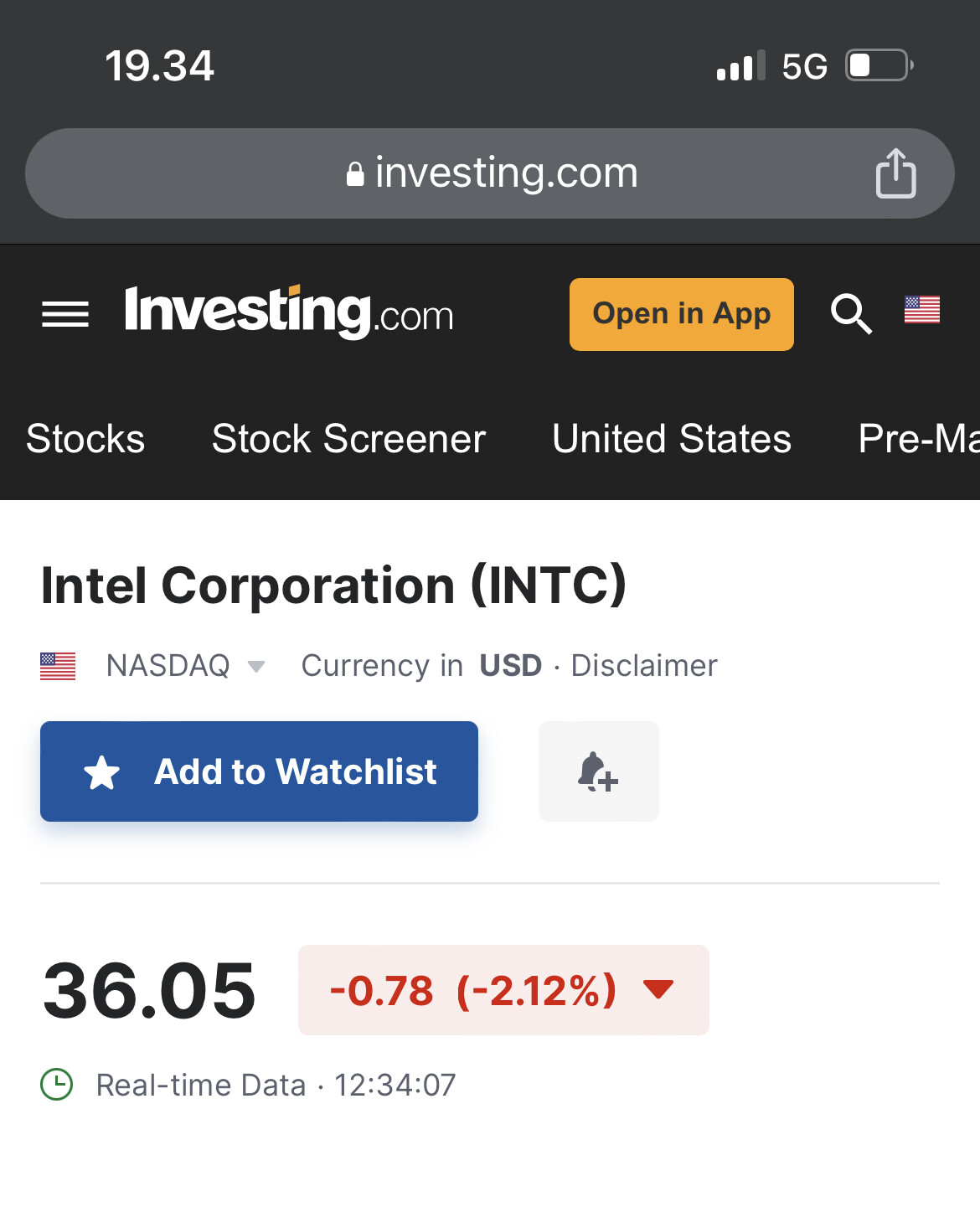Click the red price change triangle
Viewport: 980px width, 1207px height.
point(658,990)
